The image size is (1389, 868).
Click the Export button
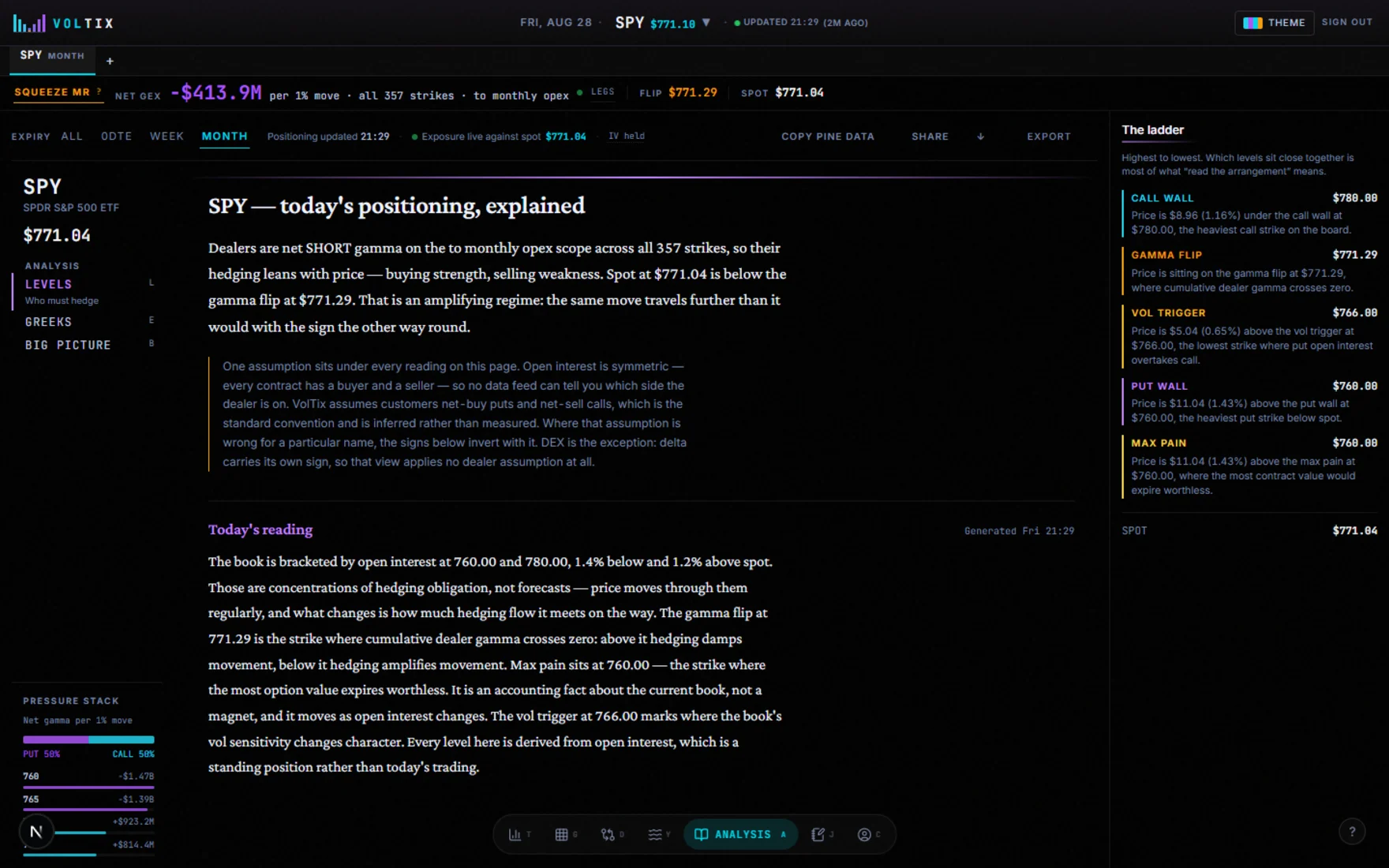click(1049, 137)
